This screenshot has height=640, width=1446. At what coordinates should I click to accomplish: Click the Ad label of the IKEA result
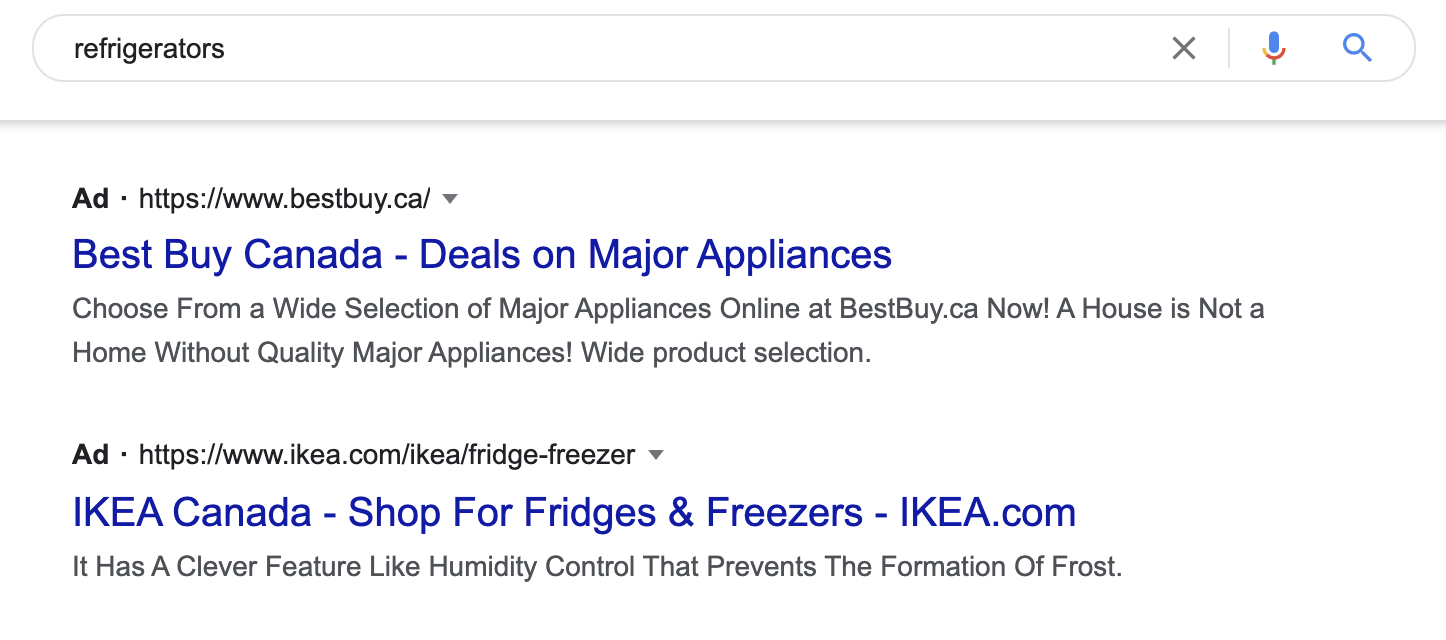tap(90, 456)
